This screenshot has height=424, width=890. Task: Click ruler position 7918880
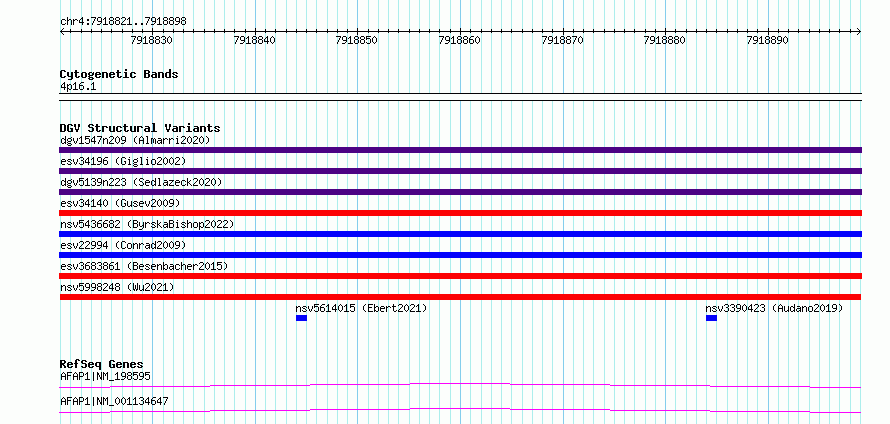[665, 40]
